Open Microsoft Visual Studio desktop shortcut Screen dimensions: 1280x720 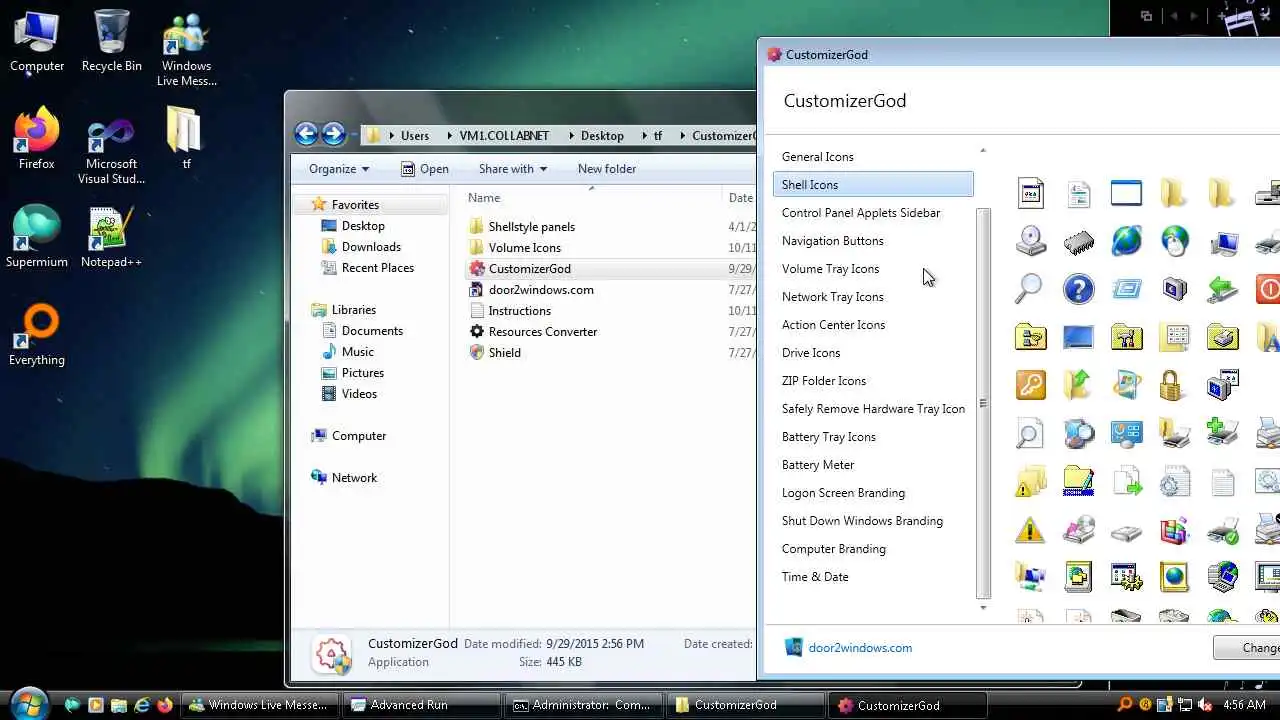coord(111,151)
